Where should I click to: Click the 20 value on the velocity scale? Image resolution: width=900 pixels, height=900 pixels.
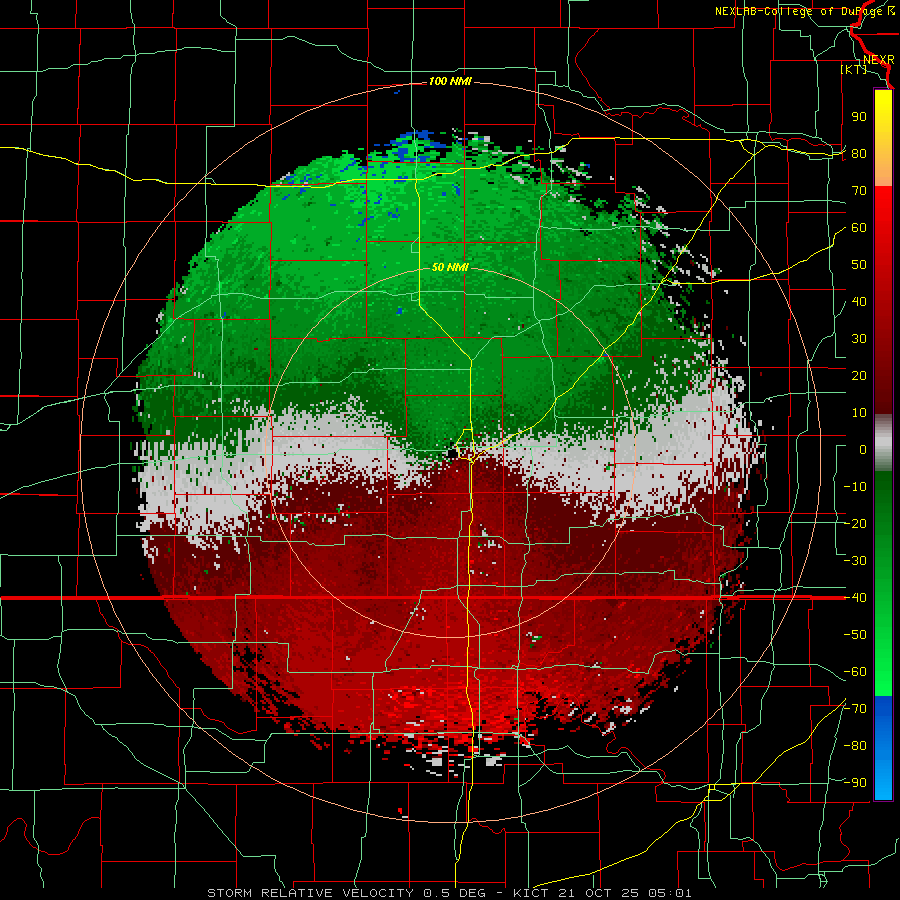click(859, 376)
